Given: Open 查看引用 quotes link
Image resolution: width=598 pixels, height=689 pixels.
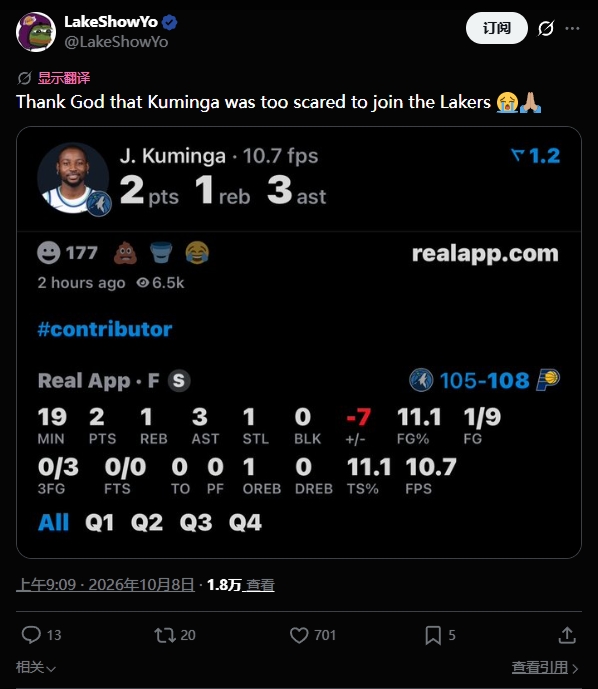Looking at the screenshot, I should tap(545, 667).
